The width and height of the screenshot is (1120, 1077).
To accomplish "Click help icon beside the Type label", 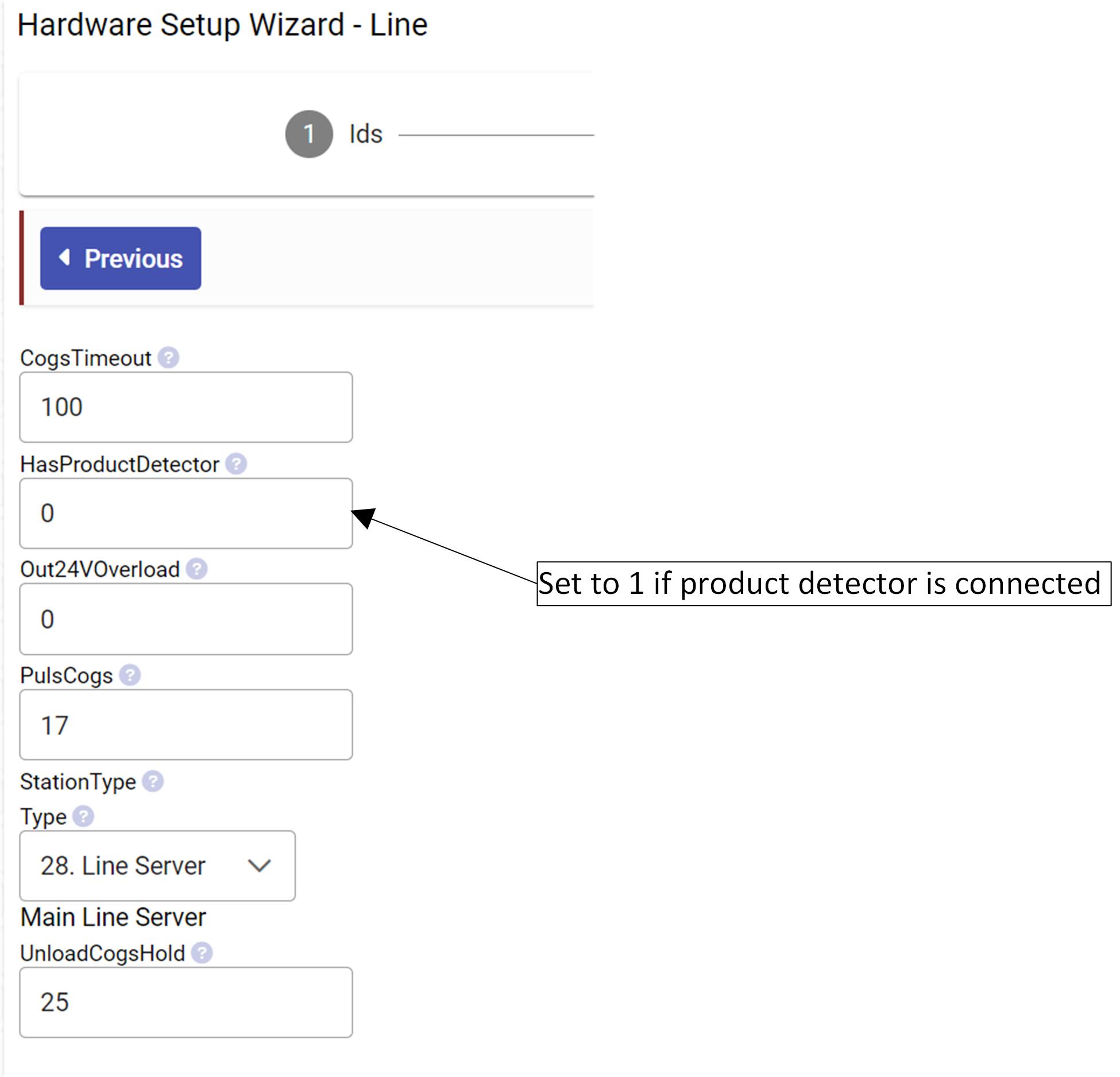I will point(83,816).
